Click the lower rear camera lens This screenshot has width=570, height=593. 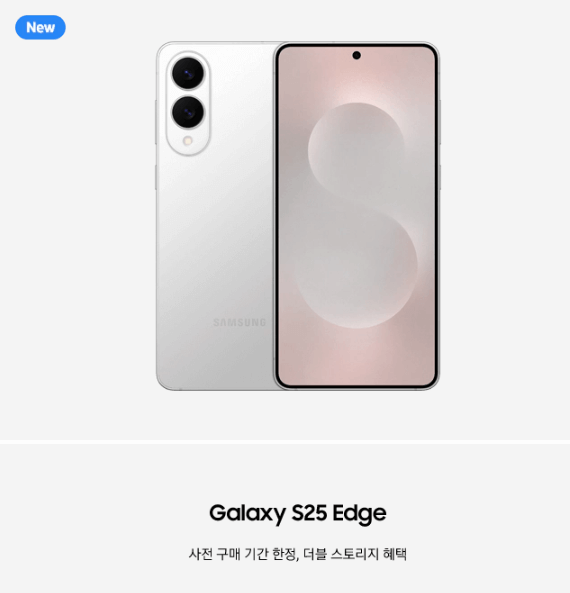(188, 112)
